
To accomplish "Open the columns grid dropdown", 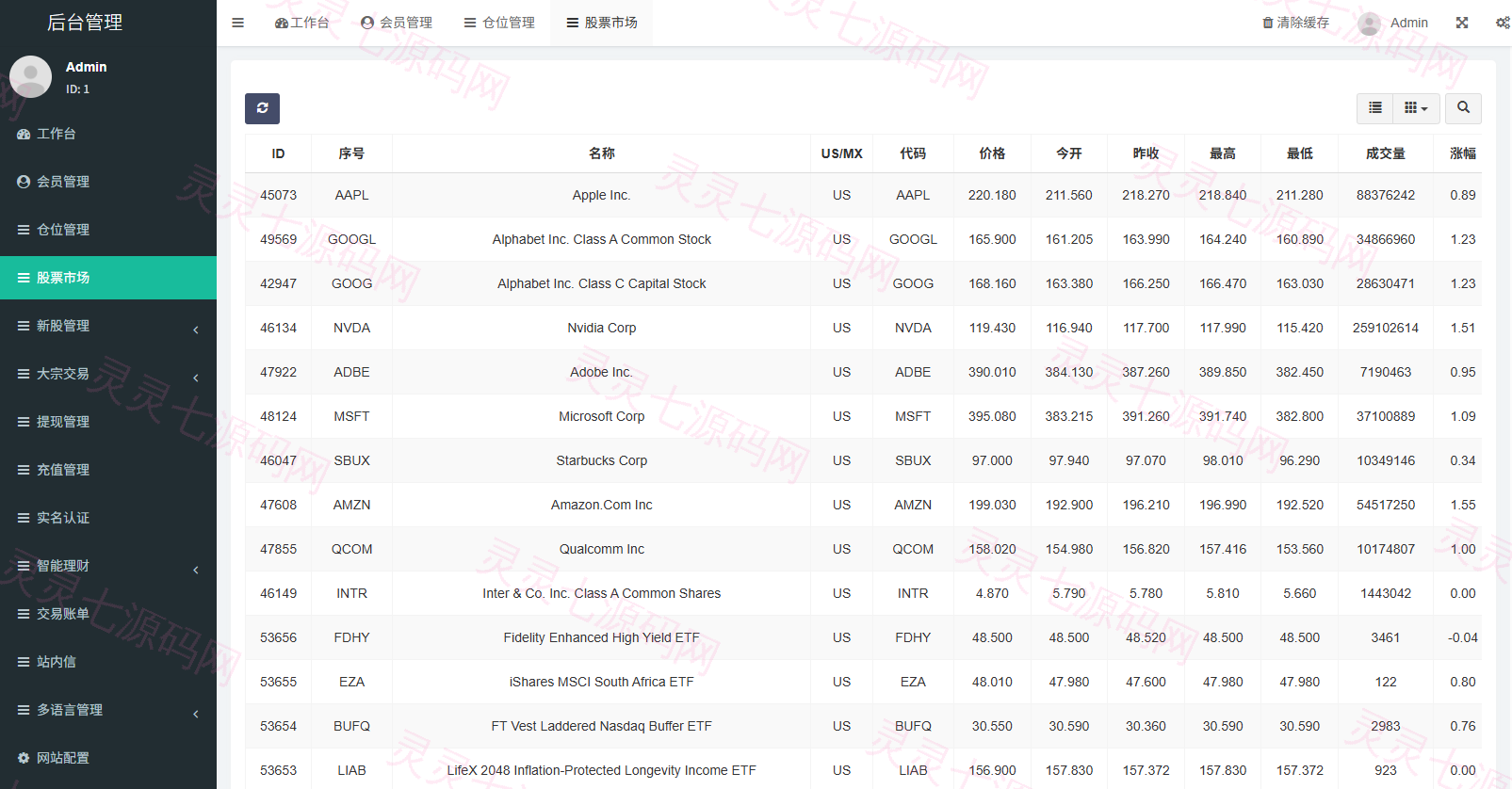I will (1416, 108).
